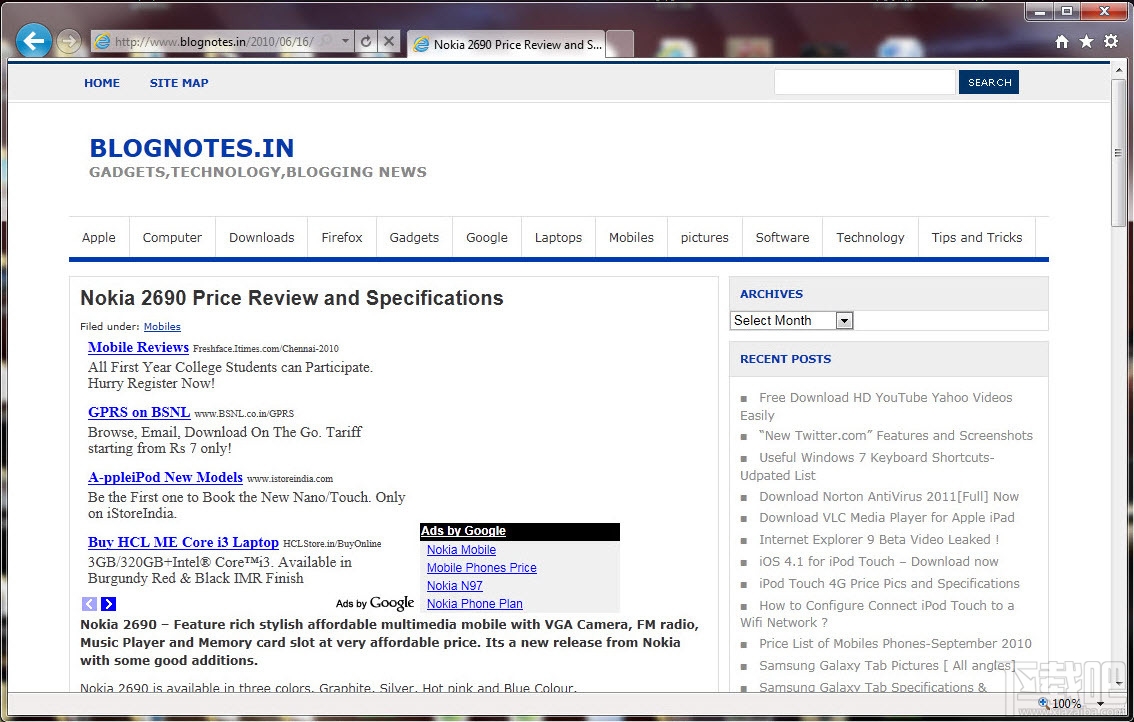Click the previous ads left arrow
Viewport: 1134px width, 722px height.
pyautogui.click(x=89, y=604)
